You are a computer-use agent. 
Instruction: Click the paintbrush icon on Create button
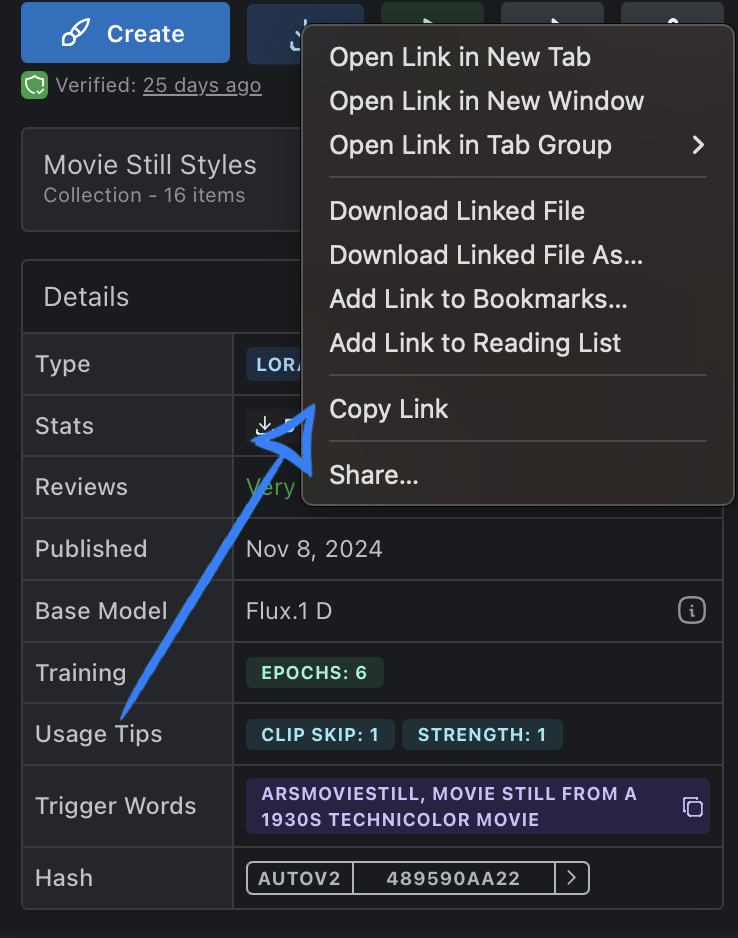pyautogui.click(x=75, y=34)
